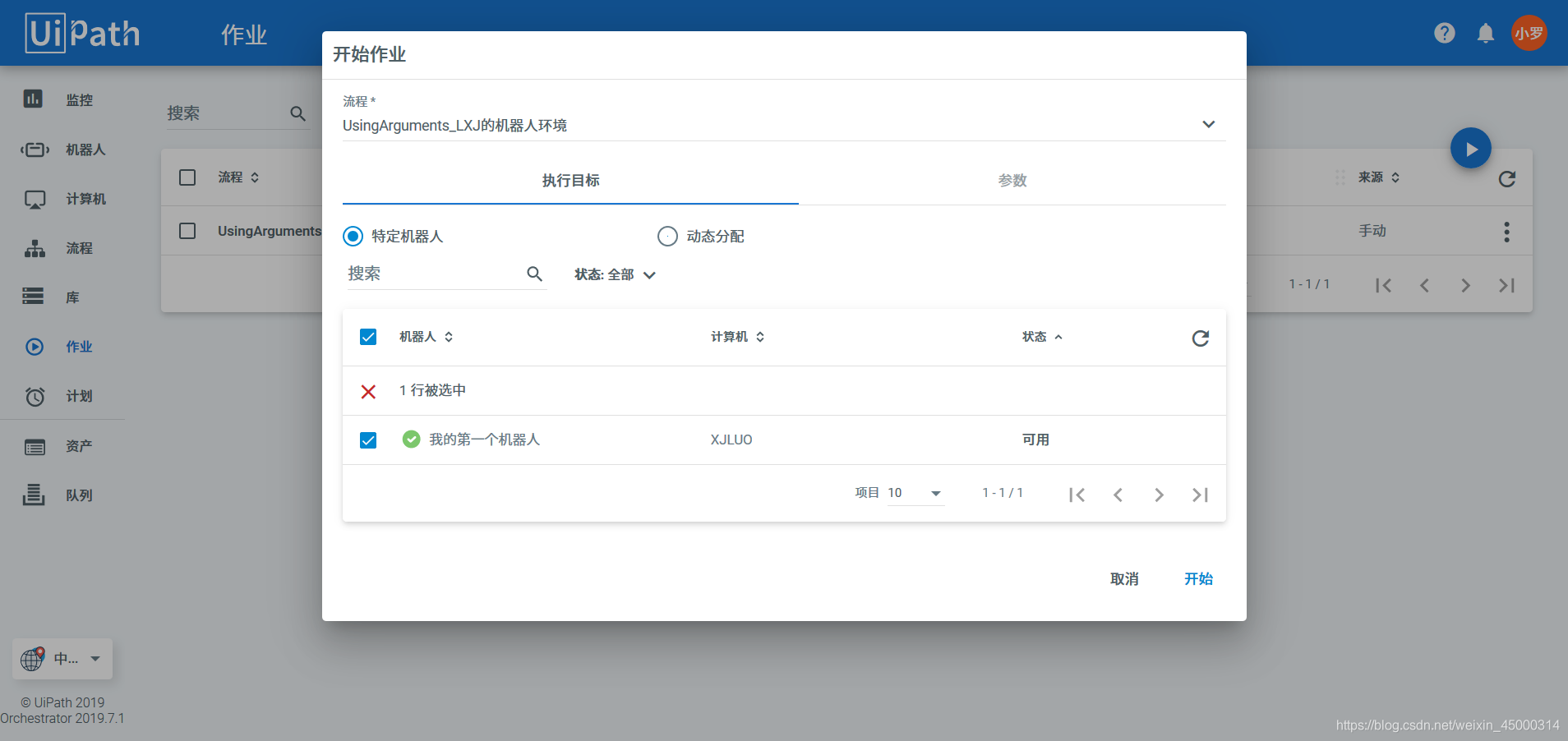
Task: Open the 队列 queues sidebar icon
Action: coord(34,495)
